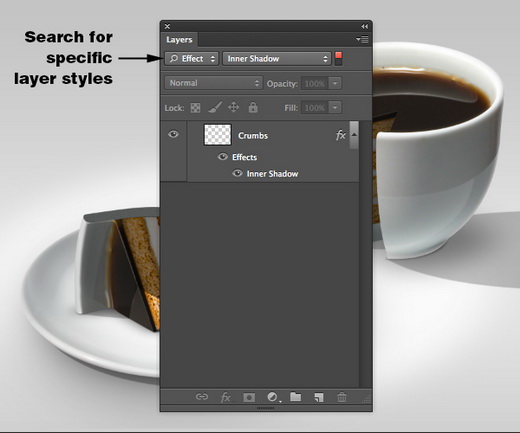Open the Normal blend mode dropdown
The width and height of the screenshot is (520, 433).
(x=213, y=83)
